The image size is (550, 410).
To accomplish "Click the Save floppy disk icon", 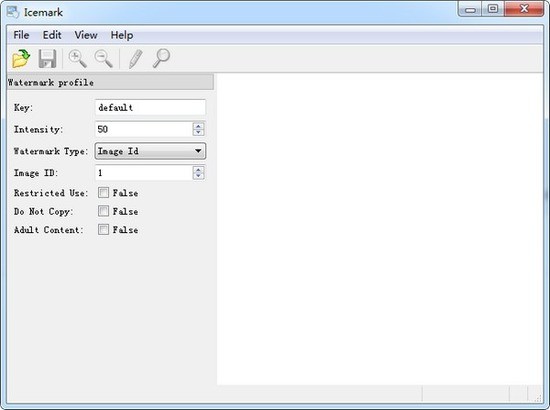I will click(47, 59).
